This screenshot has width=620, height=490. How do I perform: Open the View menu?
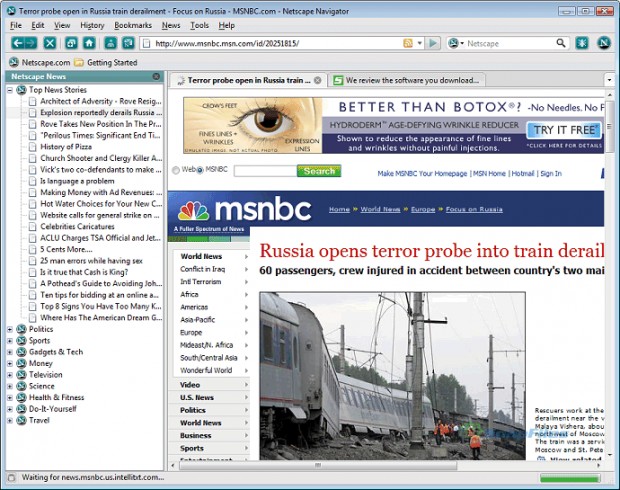(62, 25)
